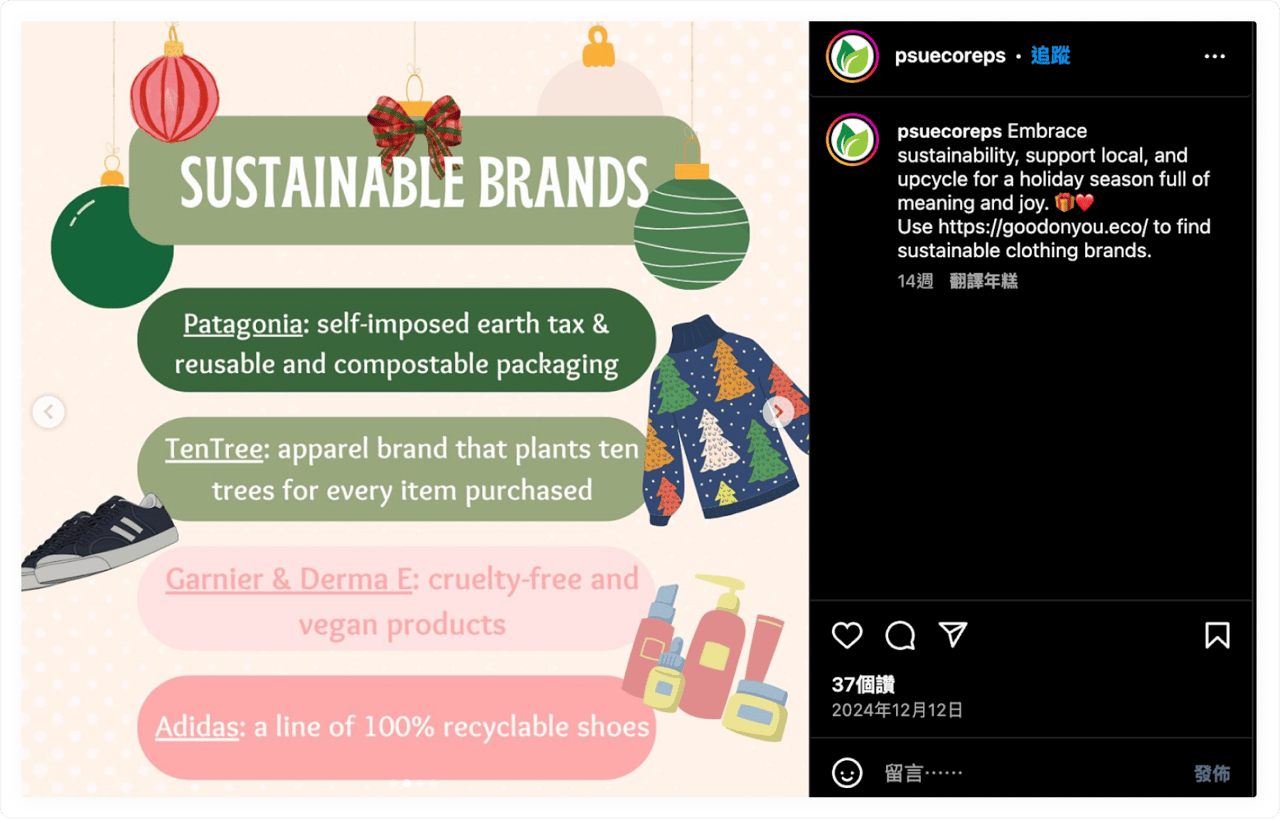Like the post with the heart icon
Screen dimensions: 1280x820
click(847, 635)
